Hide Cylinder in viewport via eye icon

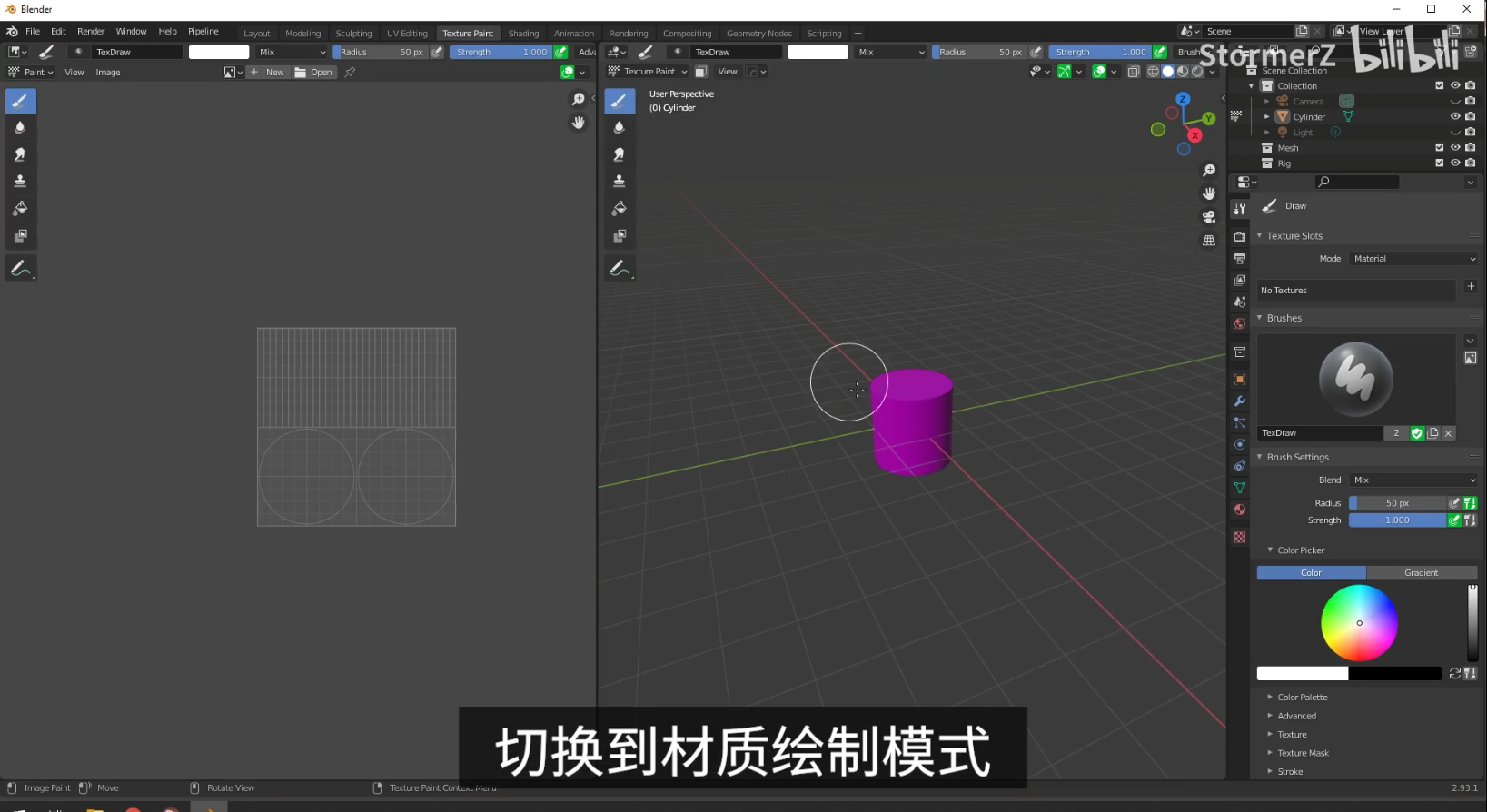point(1455,116)
